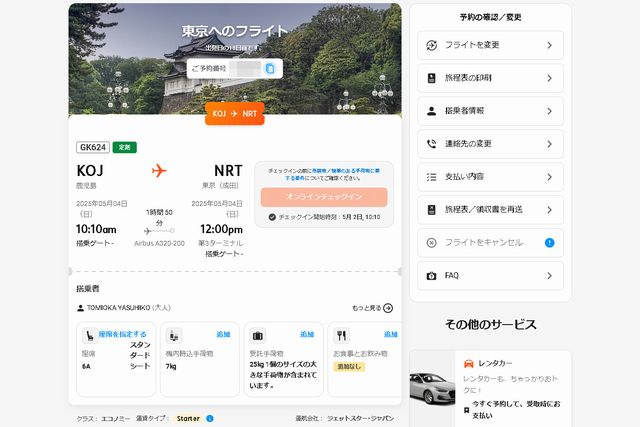This screenshot has width=640, height=427.
Task: Open 連絡先の変更 menu item
Action: [x=490, y=144]
